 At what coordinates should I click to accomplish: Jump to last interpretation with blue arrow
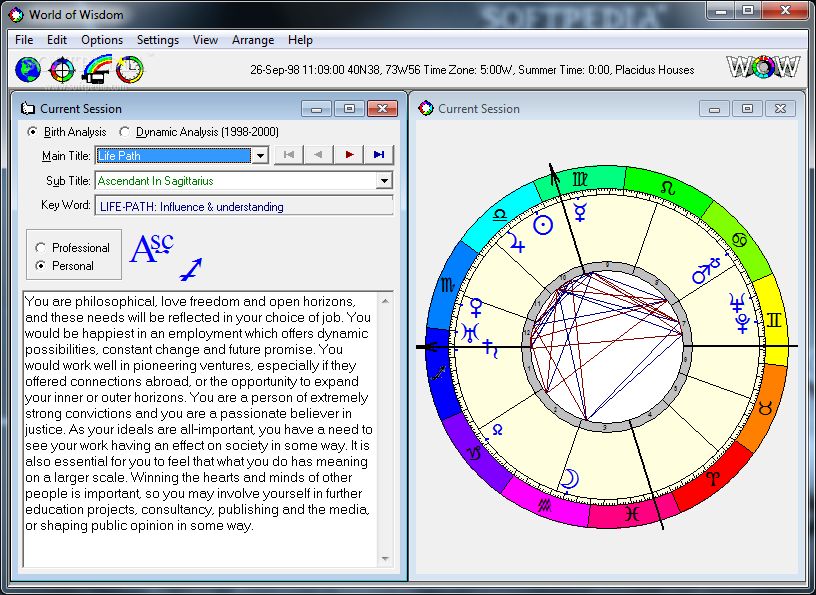tap(379, 155)
